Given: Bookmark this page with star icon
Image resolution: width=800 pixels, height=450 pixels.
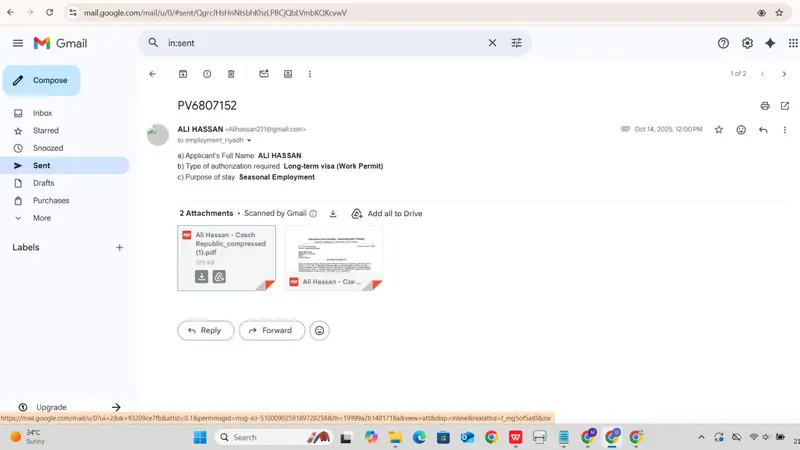Looking at the screenshot, I should click(779, 13).
